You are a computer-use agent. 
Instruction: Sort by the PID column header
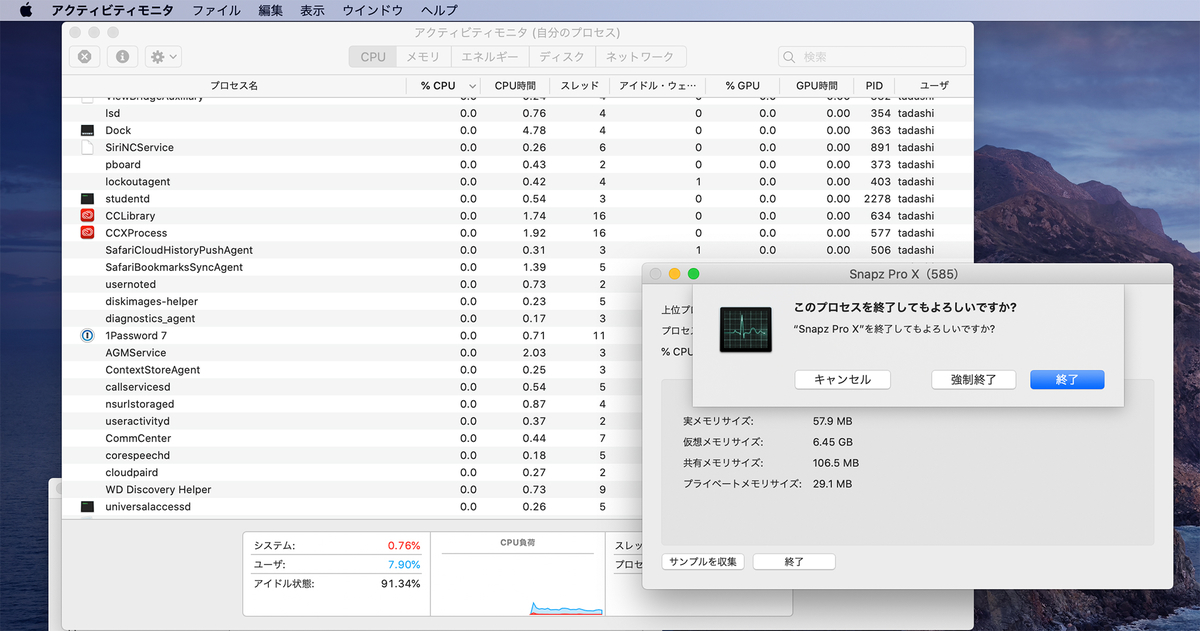[x=874, y=86]
